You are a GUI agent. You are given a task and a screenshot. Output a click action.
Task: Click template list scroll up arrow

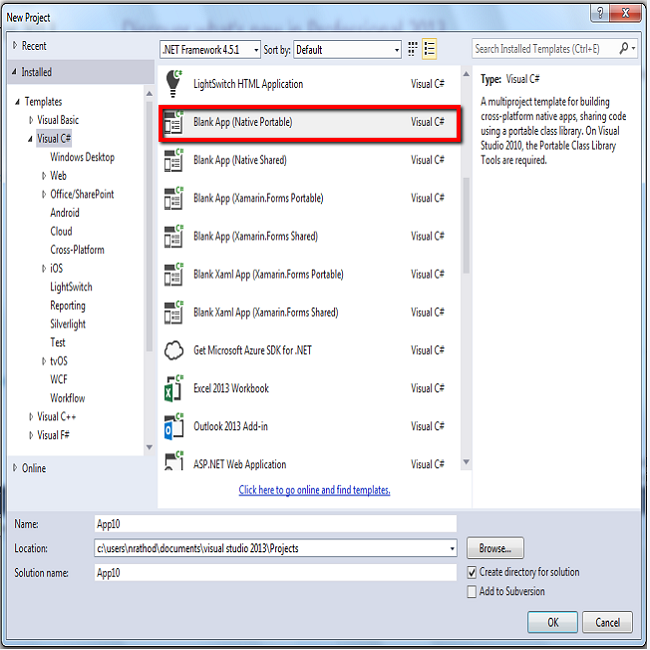coord(466,74)
